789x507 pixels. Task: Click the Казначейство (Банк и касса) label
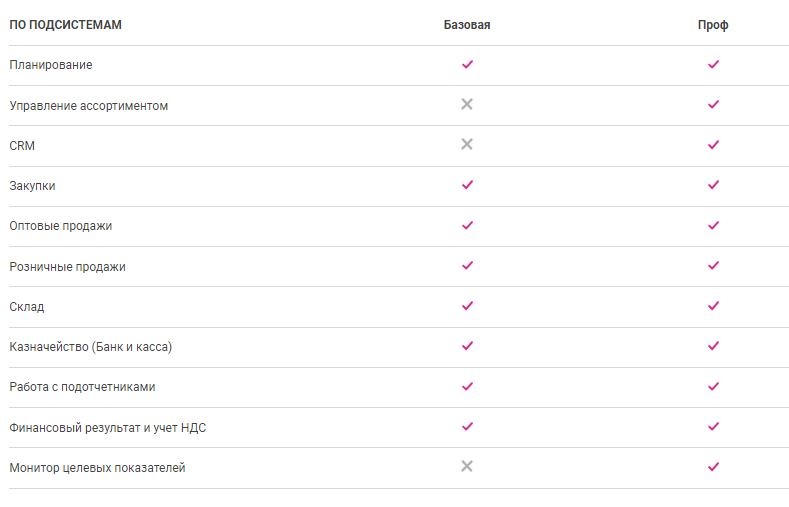pos(91,346)
